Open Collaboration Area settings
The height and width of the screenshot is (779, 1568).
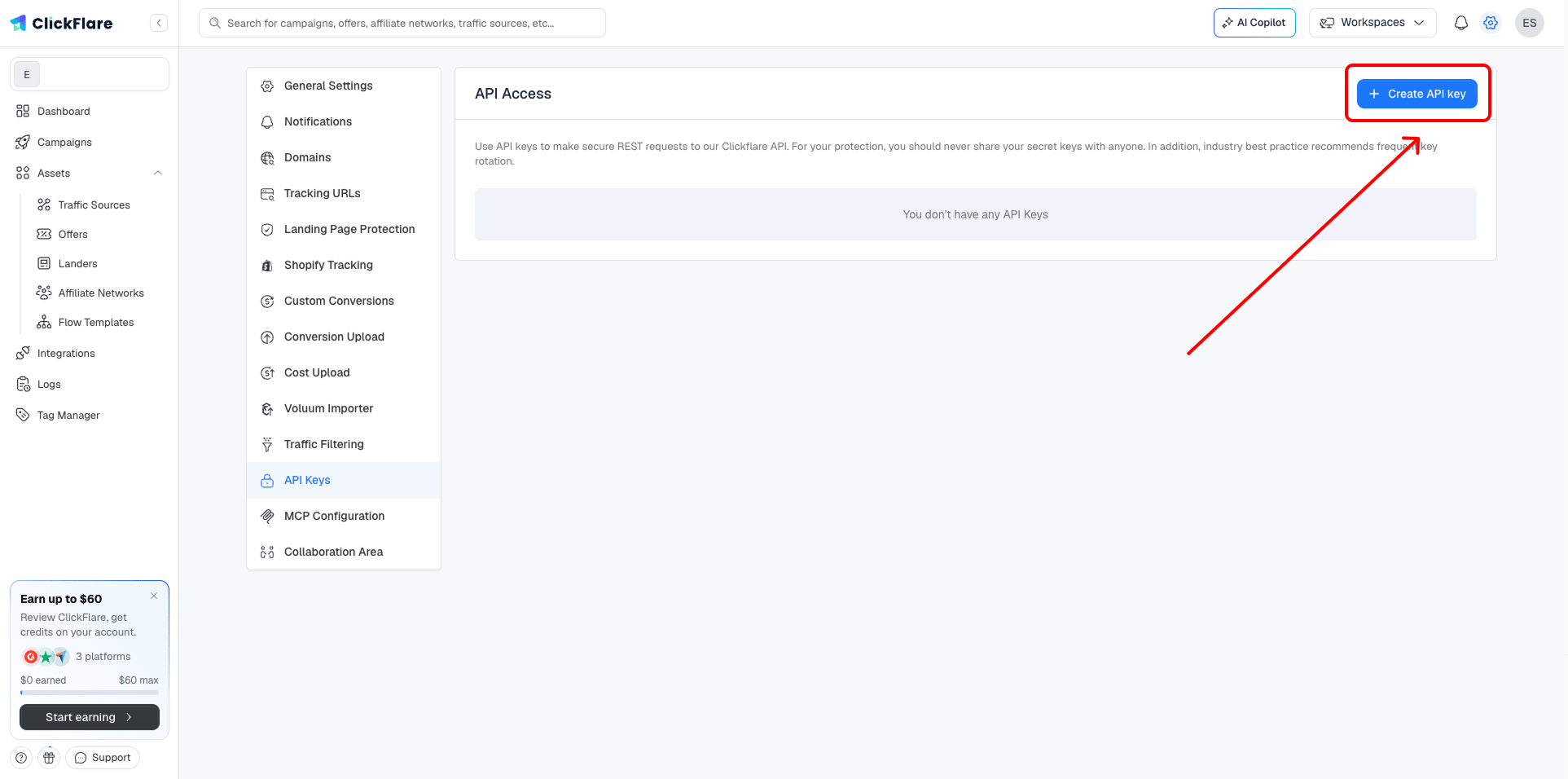pos(344,552)
